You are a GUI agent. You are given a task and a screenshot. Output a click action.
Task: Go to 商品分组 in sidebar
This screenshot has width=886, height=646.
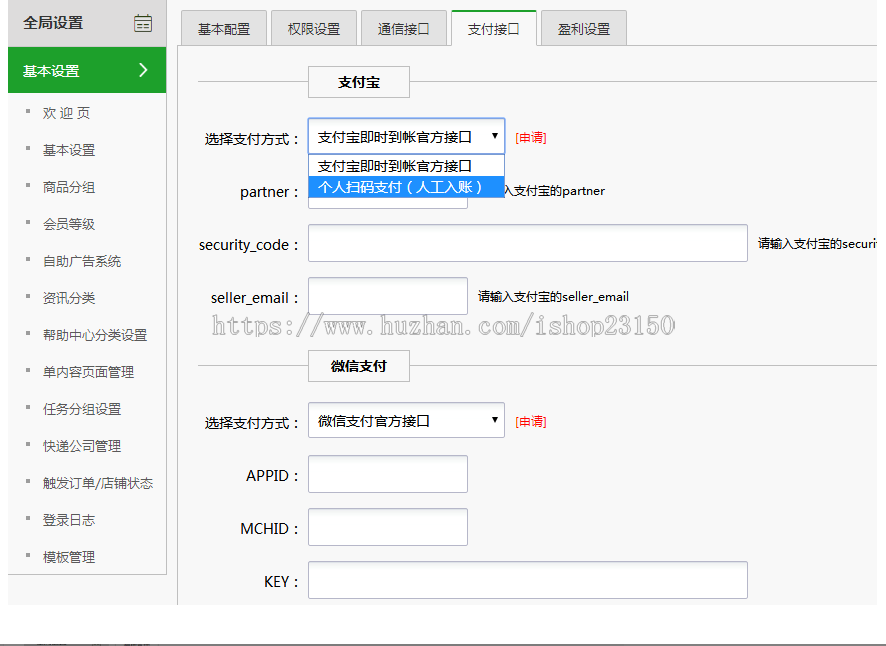click(x=69, y=187)
